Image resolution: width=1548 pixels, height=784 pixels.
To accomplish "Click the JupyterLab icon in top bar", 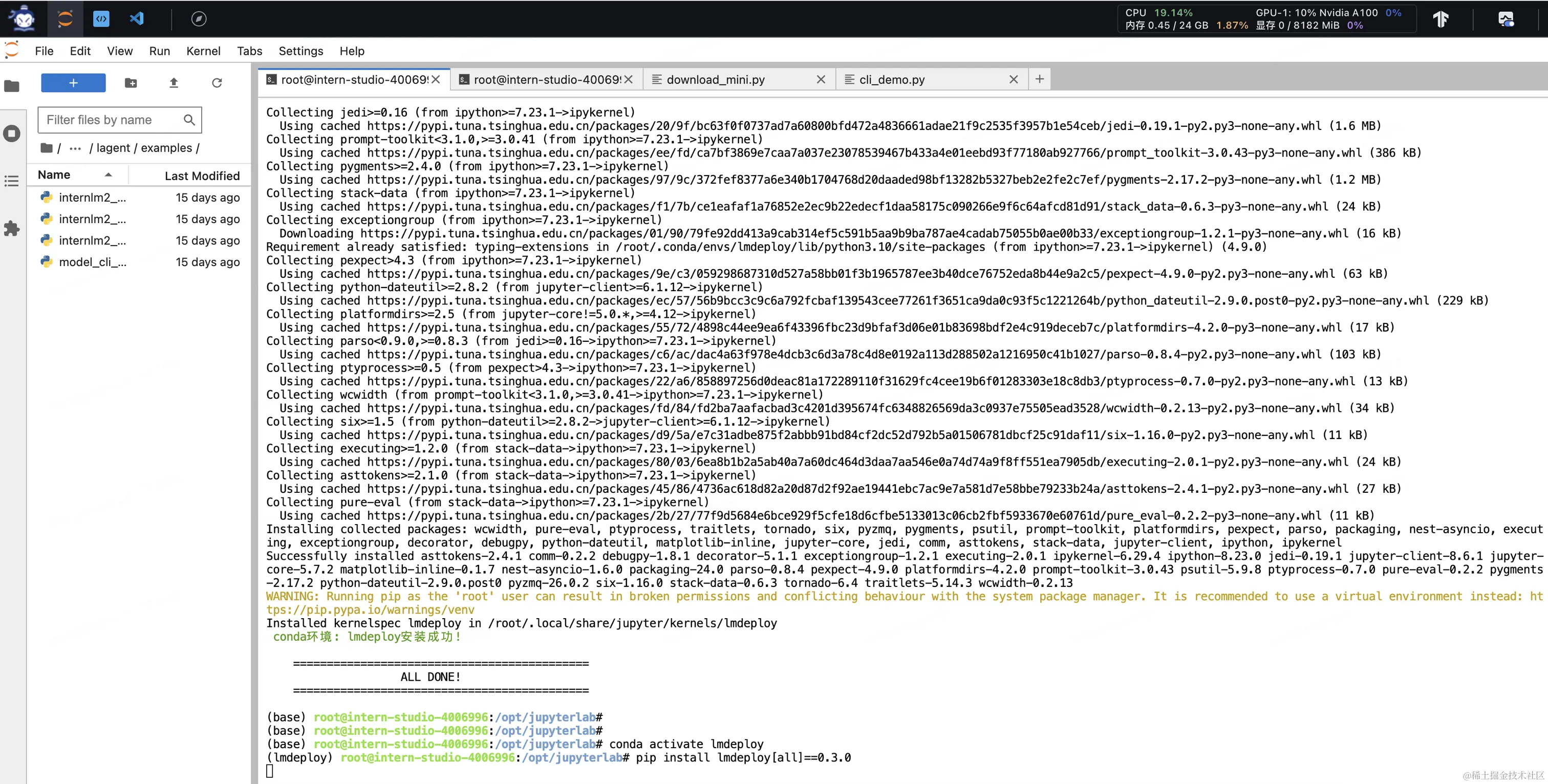I will [x=65, y=18].
